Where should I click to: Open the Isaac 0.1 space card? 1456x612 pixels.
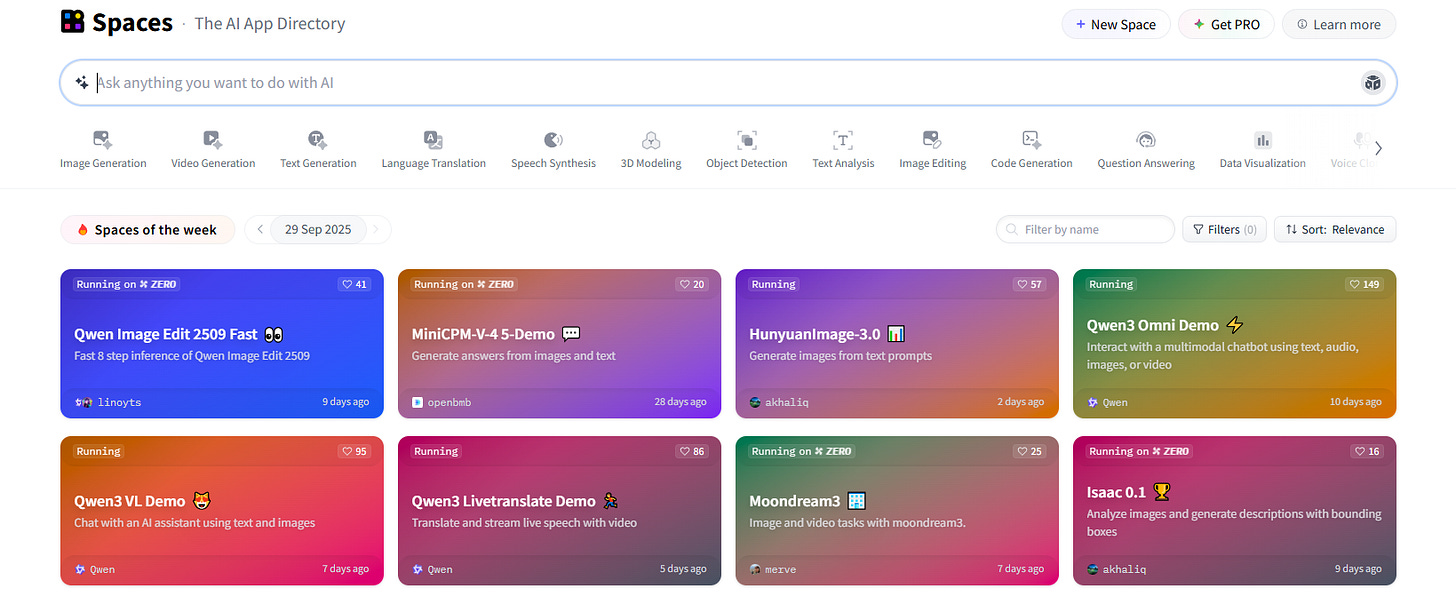point(1234,510)
